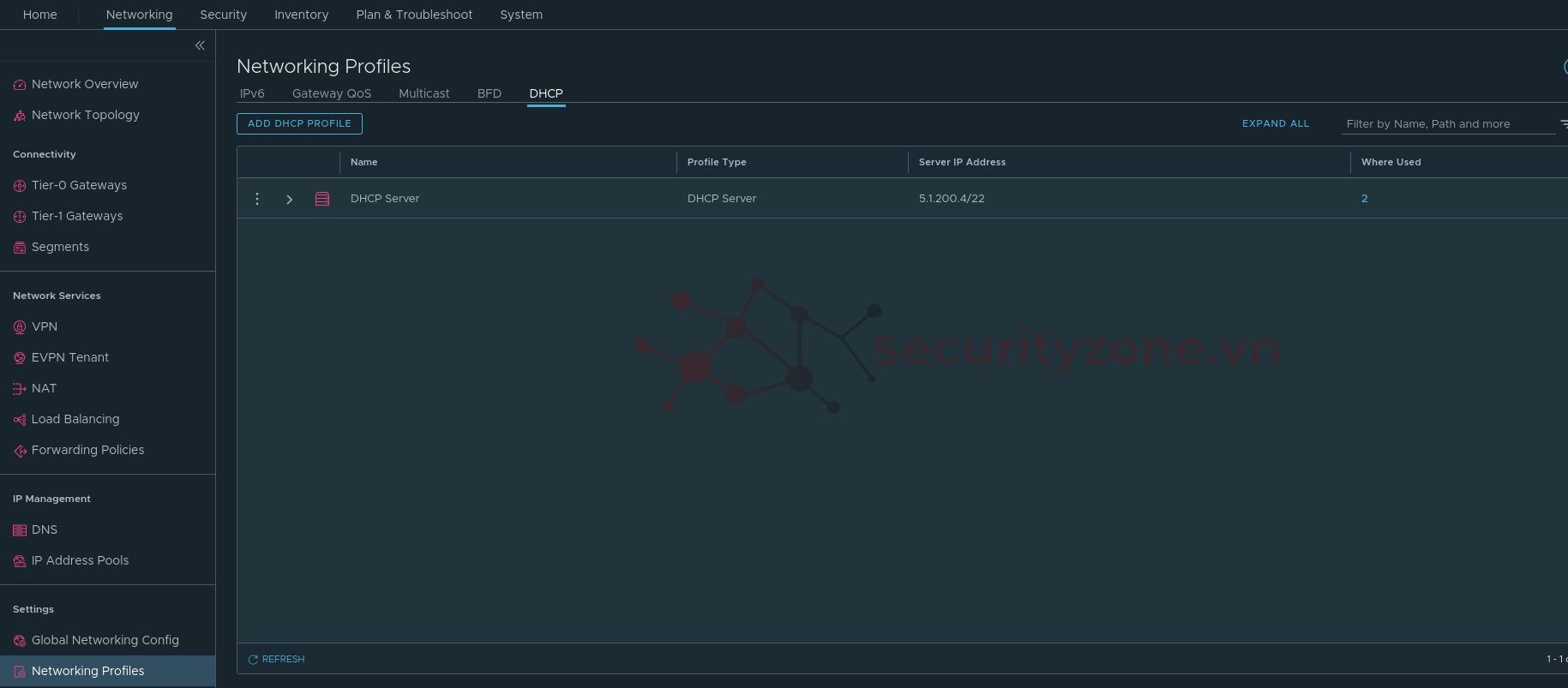Click the NAT icon in sidebar

coord(20,389)
